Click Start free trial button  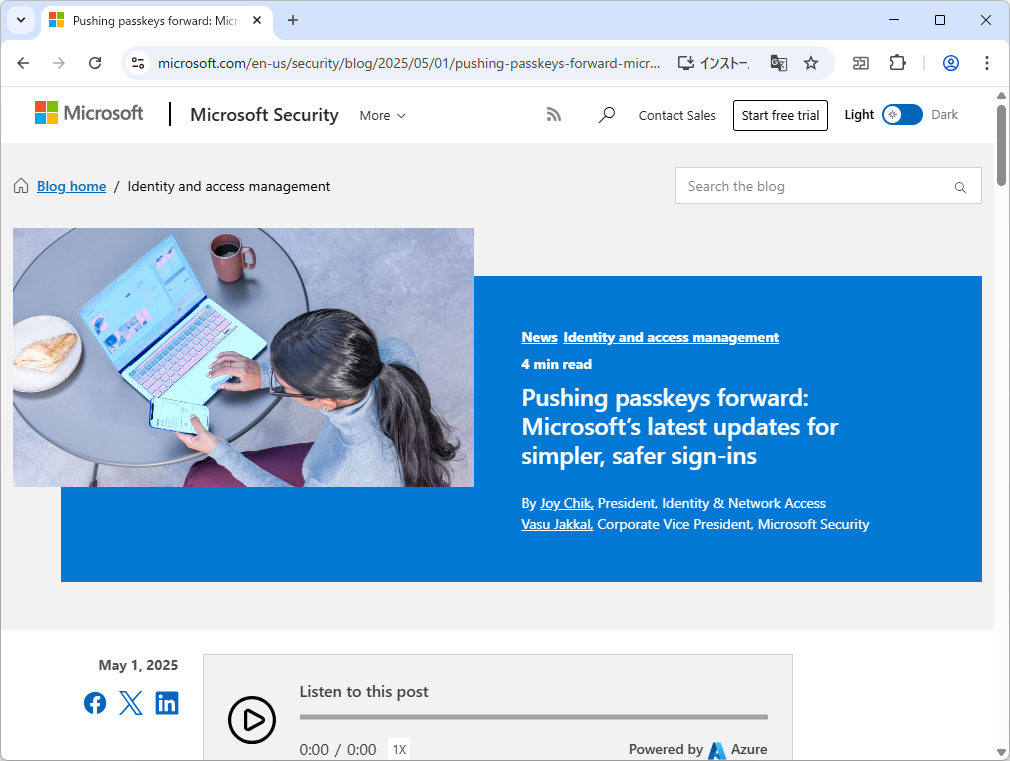(780, 115)
